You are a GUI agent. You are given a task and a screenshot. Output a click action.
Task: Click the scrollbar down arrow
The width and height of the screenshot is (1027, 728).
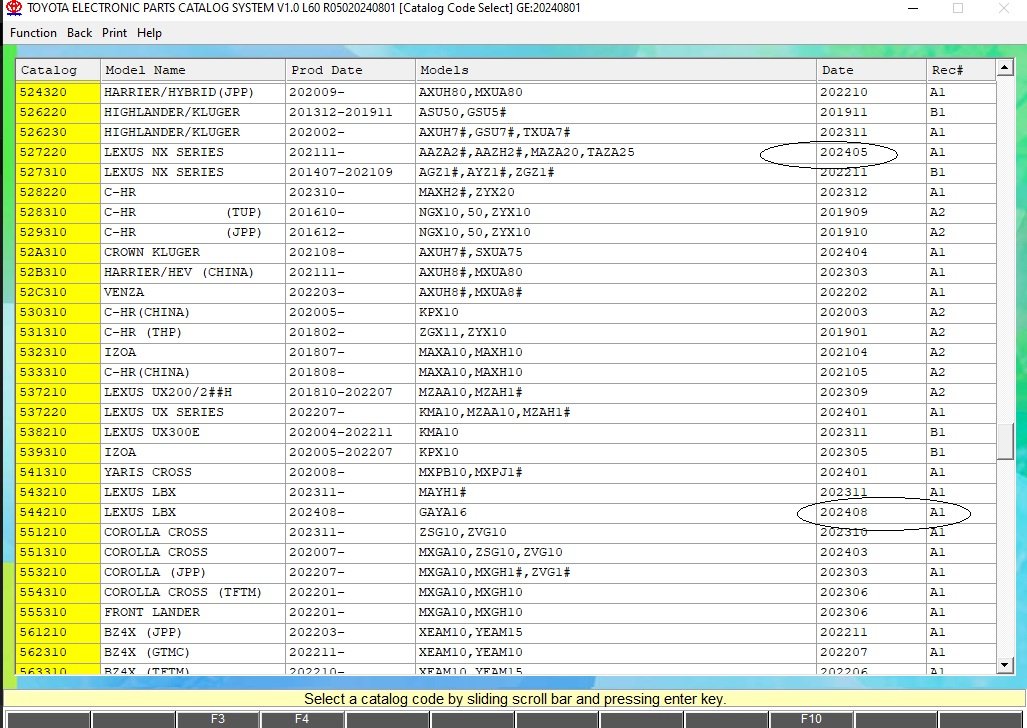1005,664
